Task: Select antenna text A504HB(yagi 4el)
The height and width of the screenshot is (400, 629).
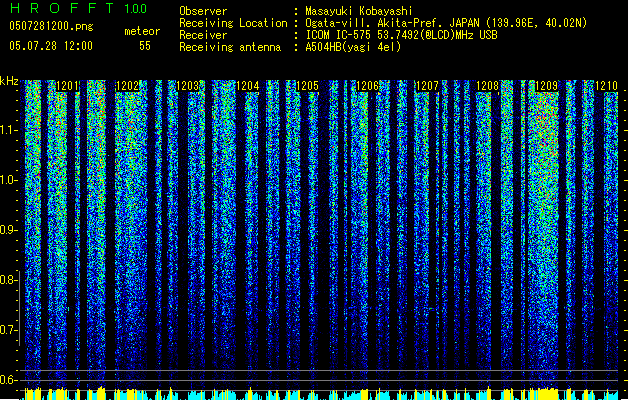Action: pos(353,47)
